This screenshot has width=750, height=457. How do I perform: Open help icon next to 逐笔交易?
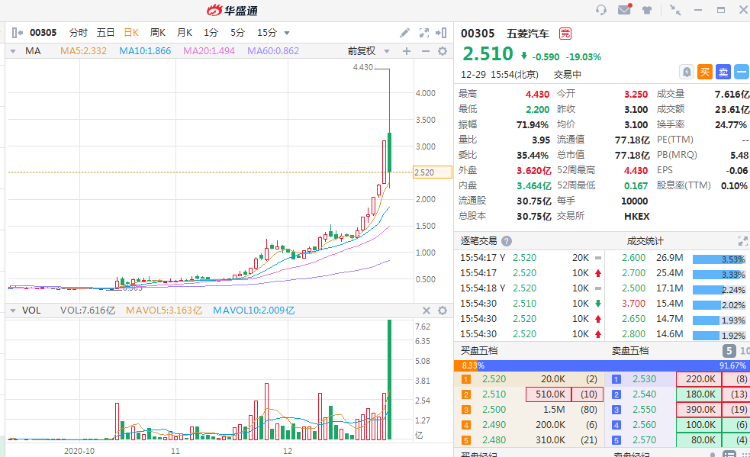(506, 241)
